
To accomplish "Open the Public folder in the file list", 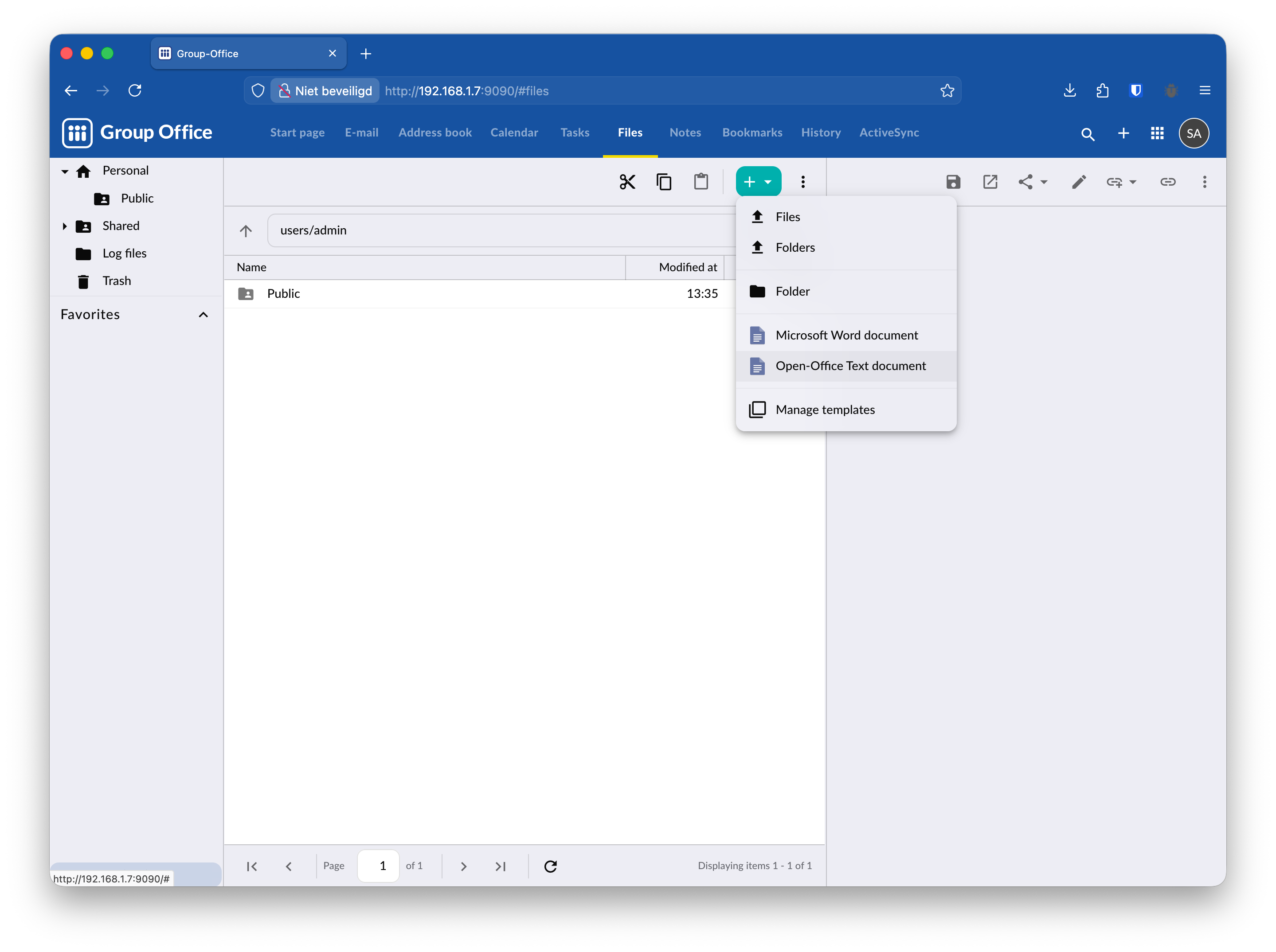I will tap(284, 293).
